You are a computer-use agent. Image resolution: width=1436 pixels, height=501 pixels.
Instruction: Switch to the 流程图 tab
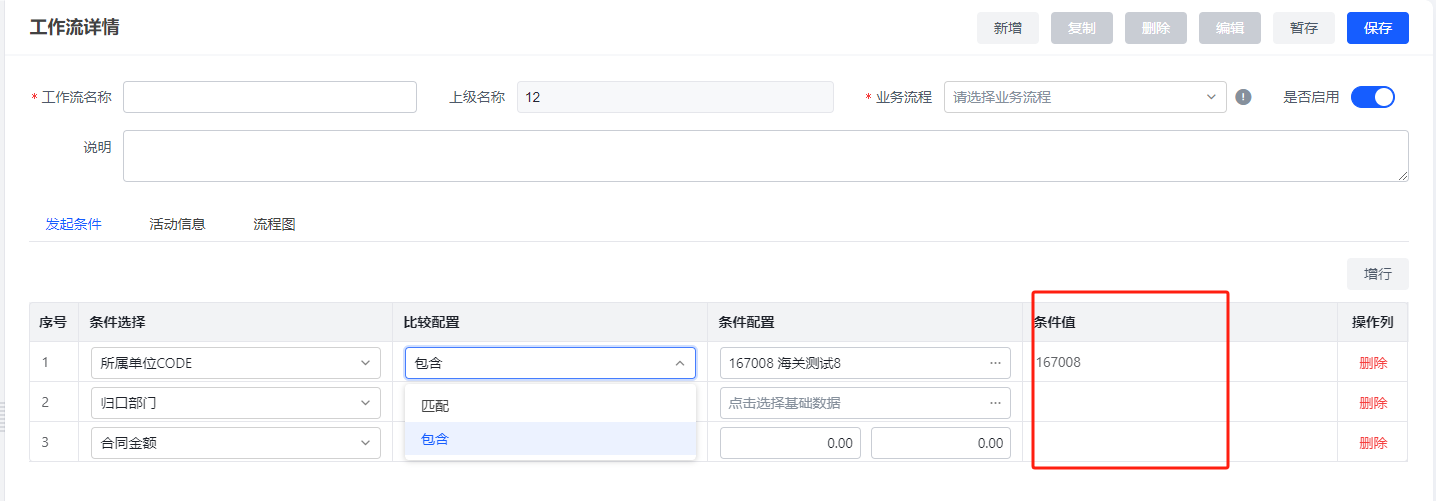tap(274, 224)
